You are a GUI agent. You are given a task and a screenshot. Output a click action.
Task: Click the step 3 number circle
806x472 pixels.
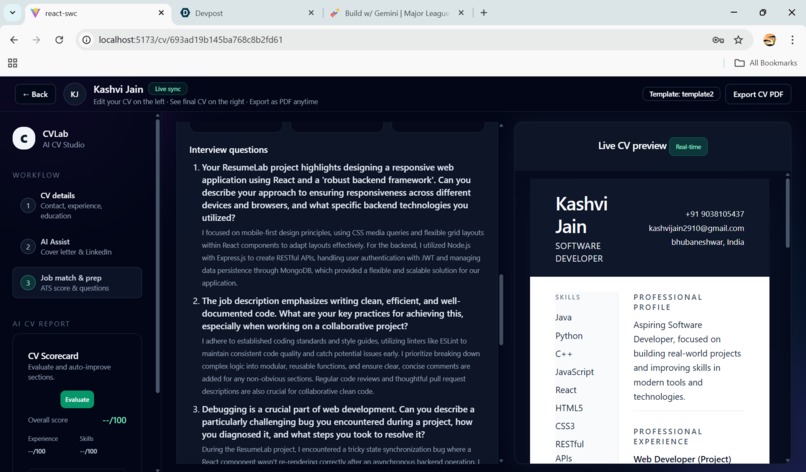tap(28, 283)
